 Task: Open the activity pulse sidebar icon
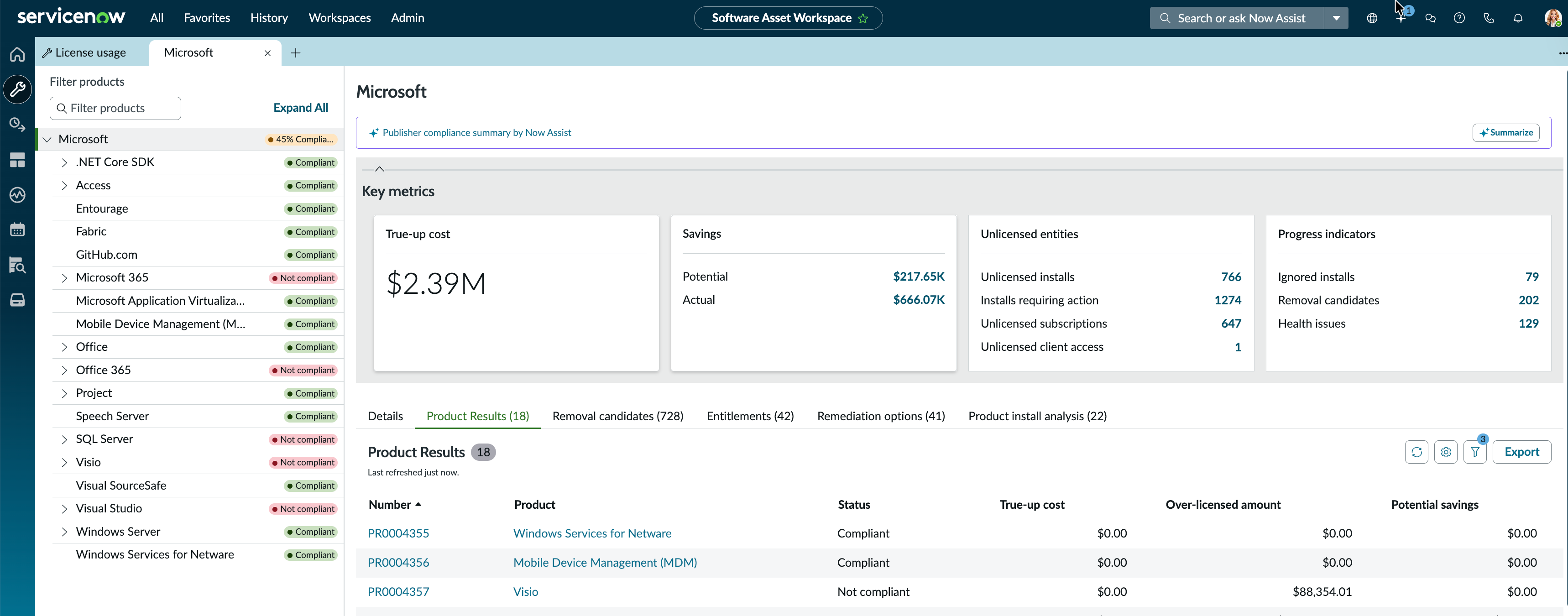point(17,195)
